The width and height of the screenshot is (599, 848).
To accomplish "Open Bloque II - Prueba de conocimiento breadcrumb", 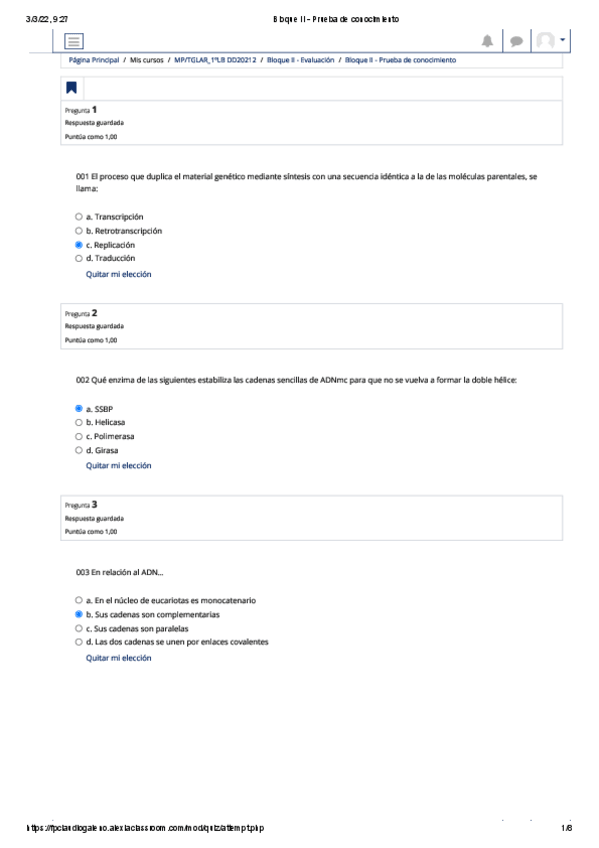I will click(401, 60).
